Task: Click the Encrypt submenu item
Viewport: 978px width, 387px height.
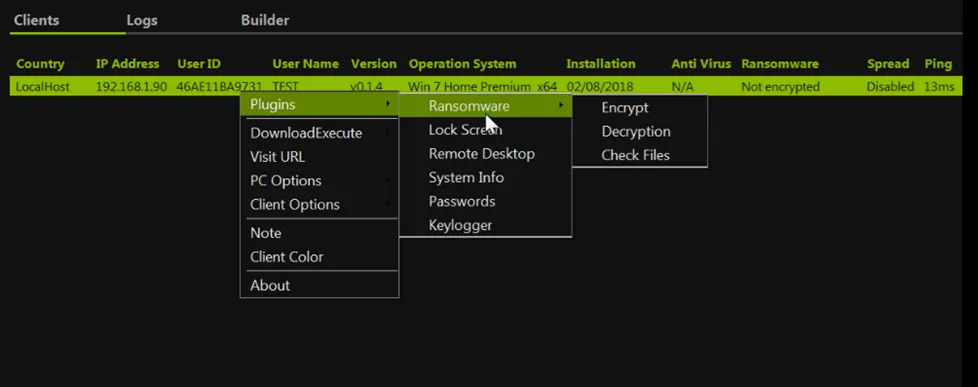Action: [640, 107]
